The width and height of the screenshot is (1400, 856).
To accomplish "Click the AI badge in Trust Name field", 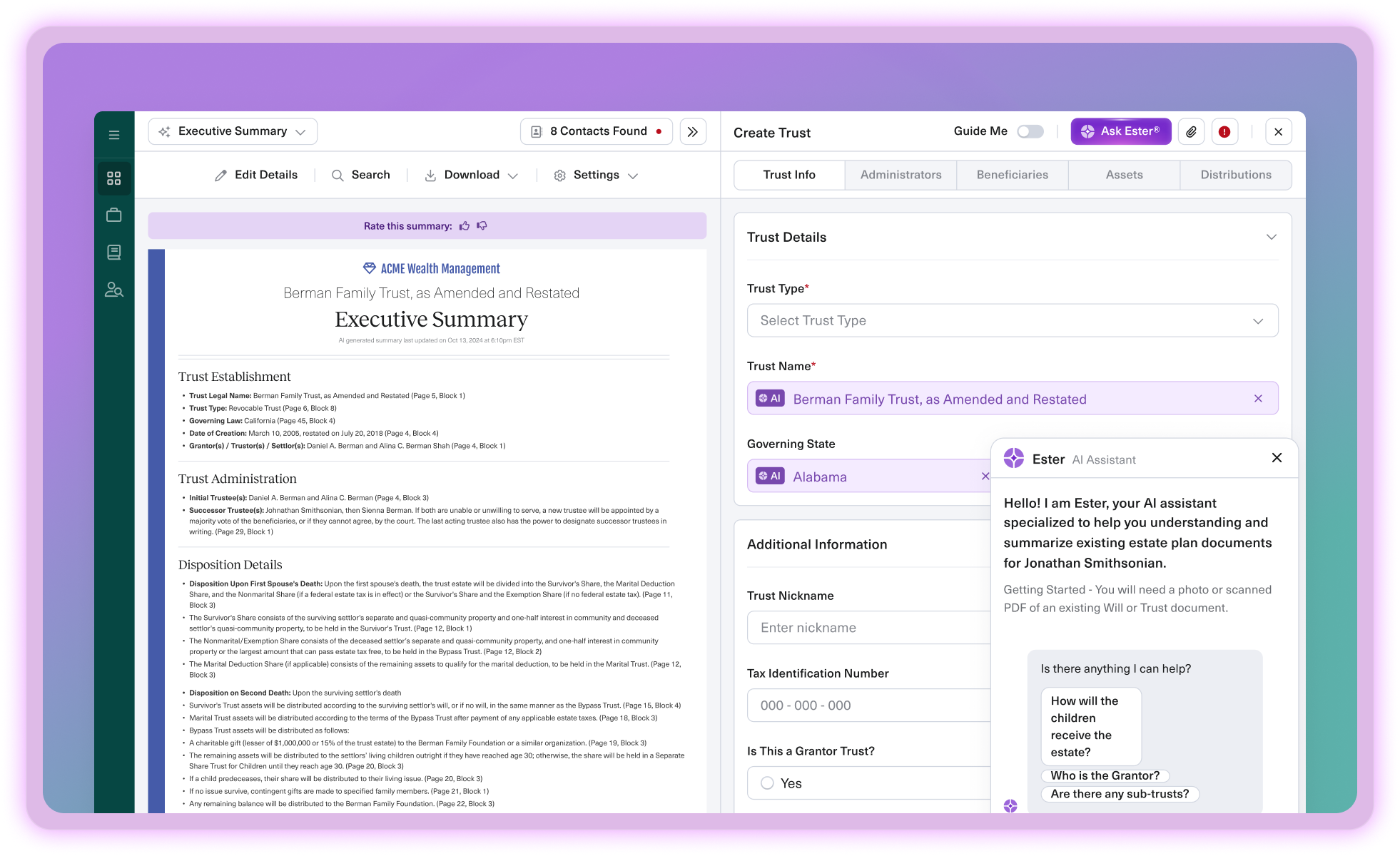I will pos(770,399).
